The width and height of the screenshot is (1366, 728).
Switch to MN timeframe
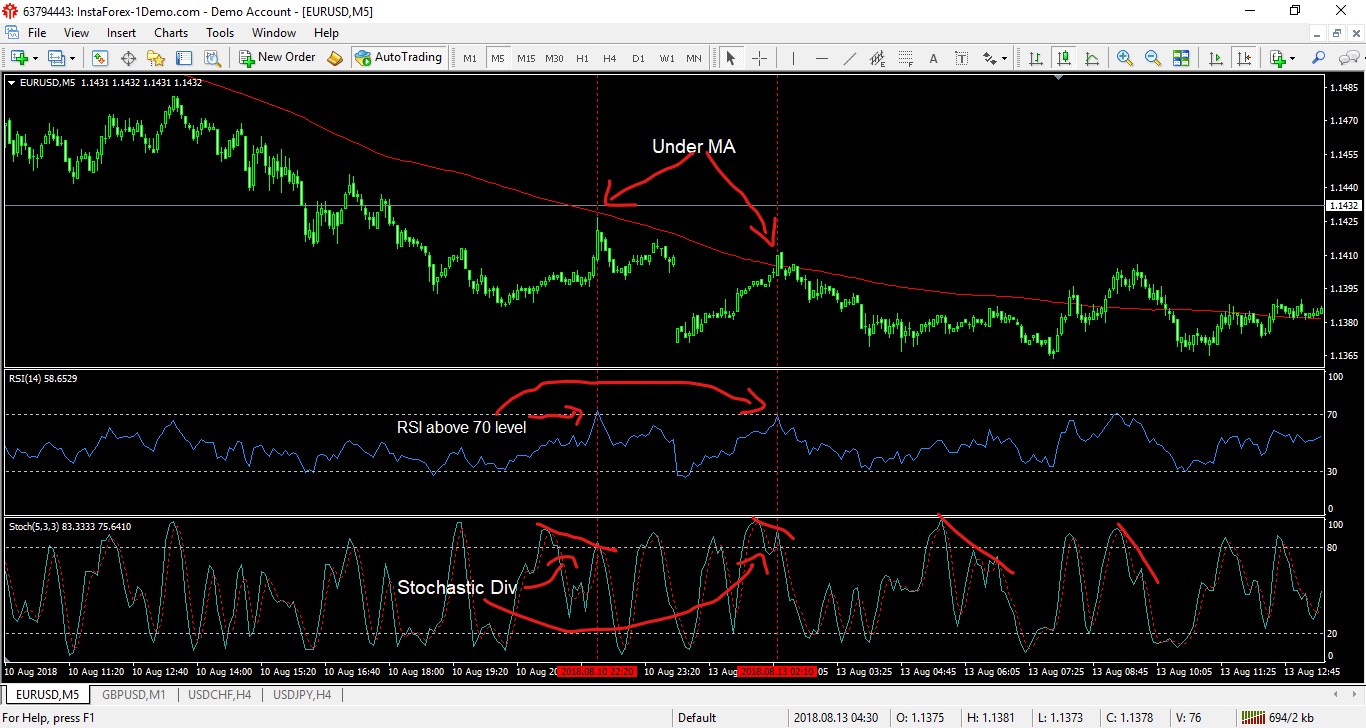tap(694, 58)
